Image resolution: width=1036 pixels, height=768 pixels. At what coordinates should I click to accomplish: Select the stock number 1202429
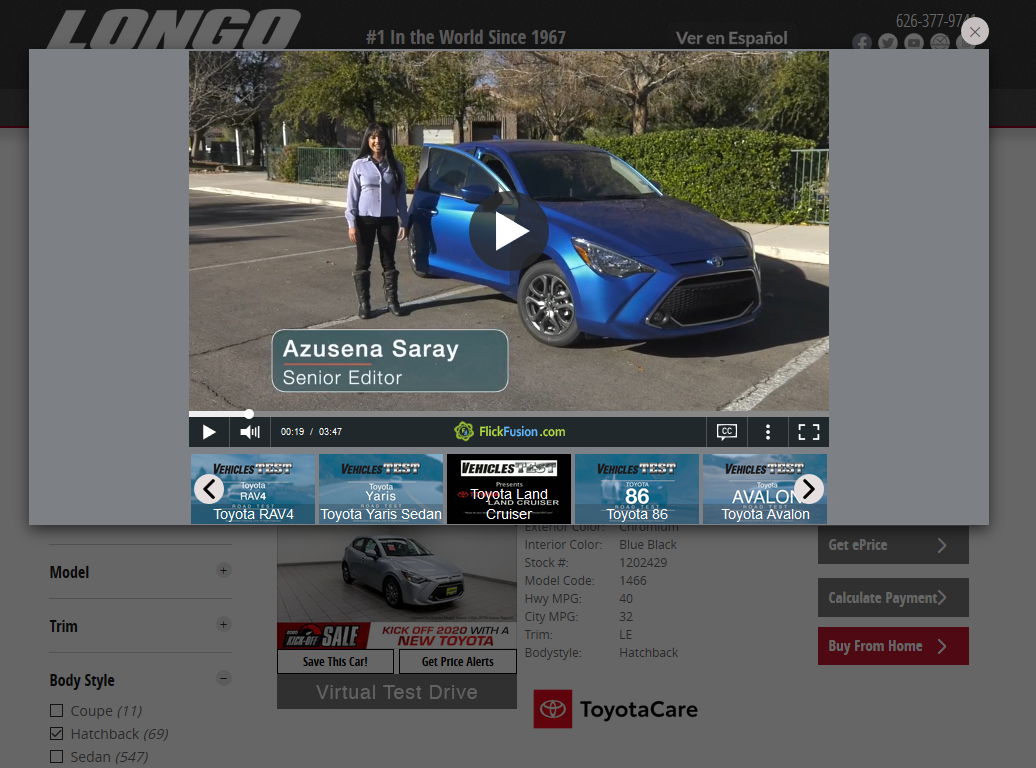pyautogui.click(x=643, y=562)
